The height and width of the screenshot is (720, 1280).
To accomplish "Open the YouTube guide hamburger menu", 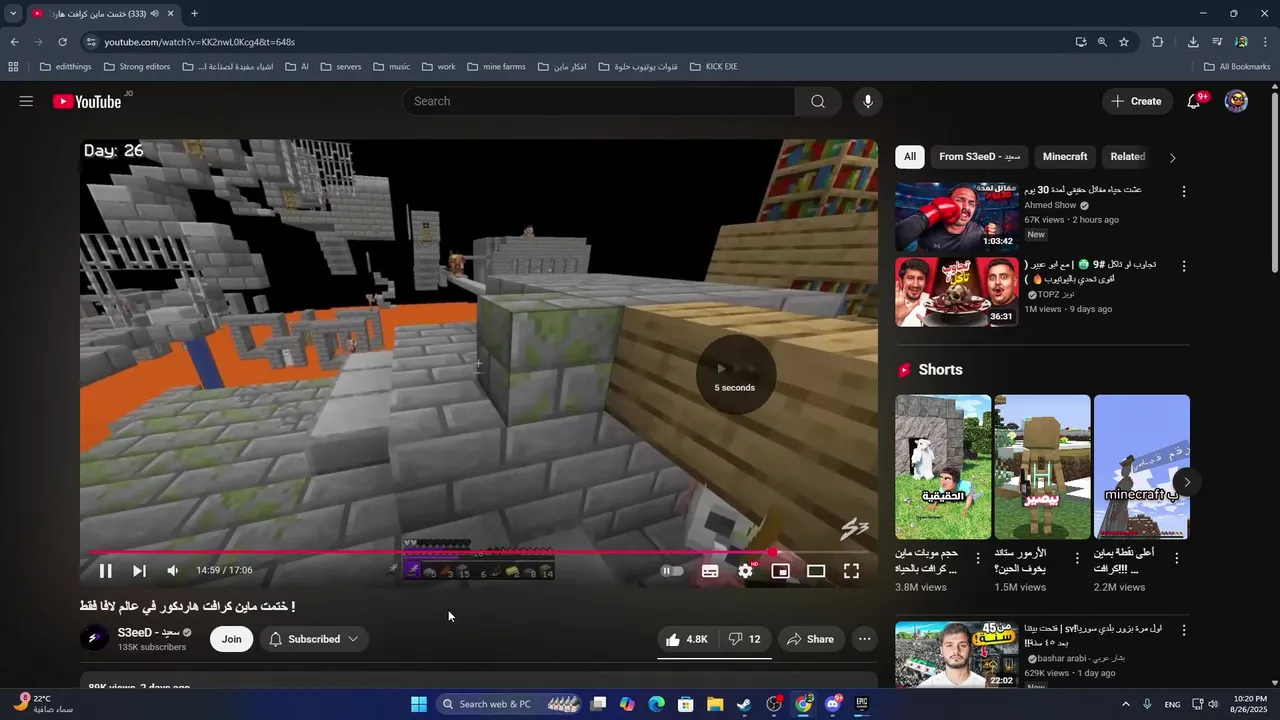I will click(x=26, y=101).
